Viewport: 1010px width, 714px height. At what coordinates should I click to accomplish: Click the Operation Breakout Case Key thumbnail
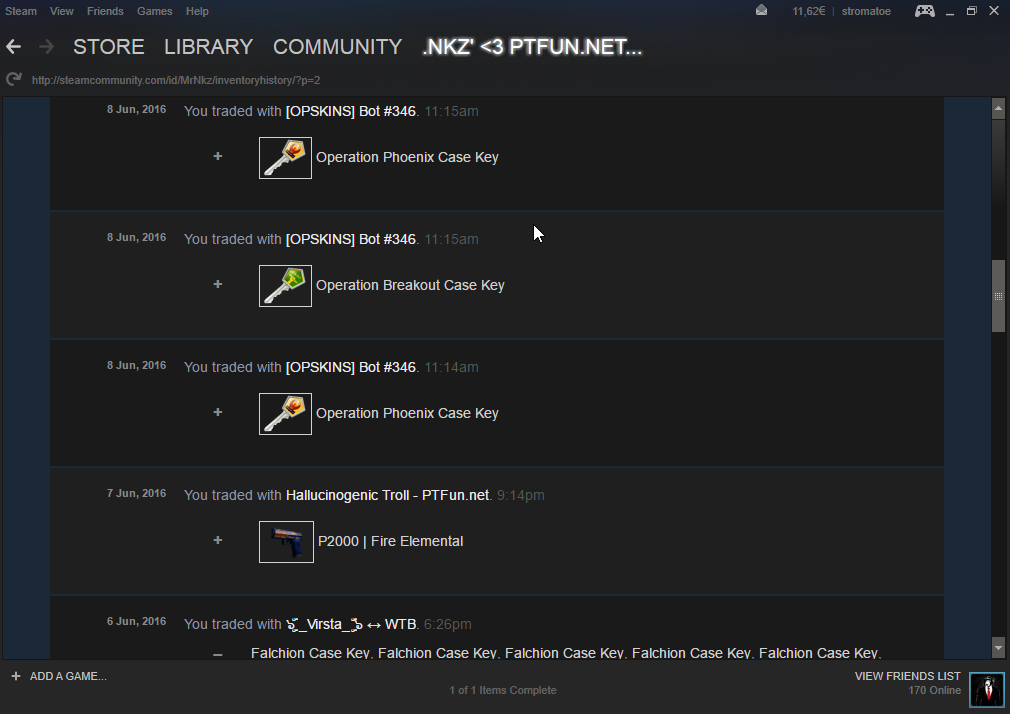pos(285,285)
